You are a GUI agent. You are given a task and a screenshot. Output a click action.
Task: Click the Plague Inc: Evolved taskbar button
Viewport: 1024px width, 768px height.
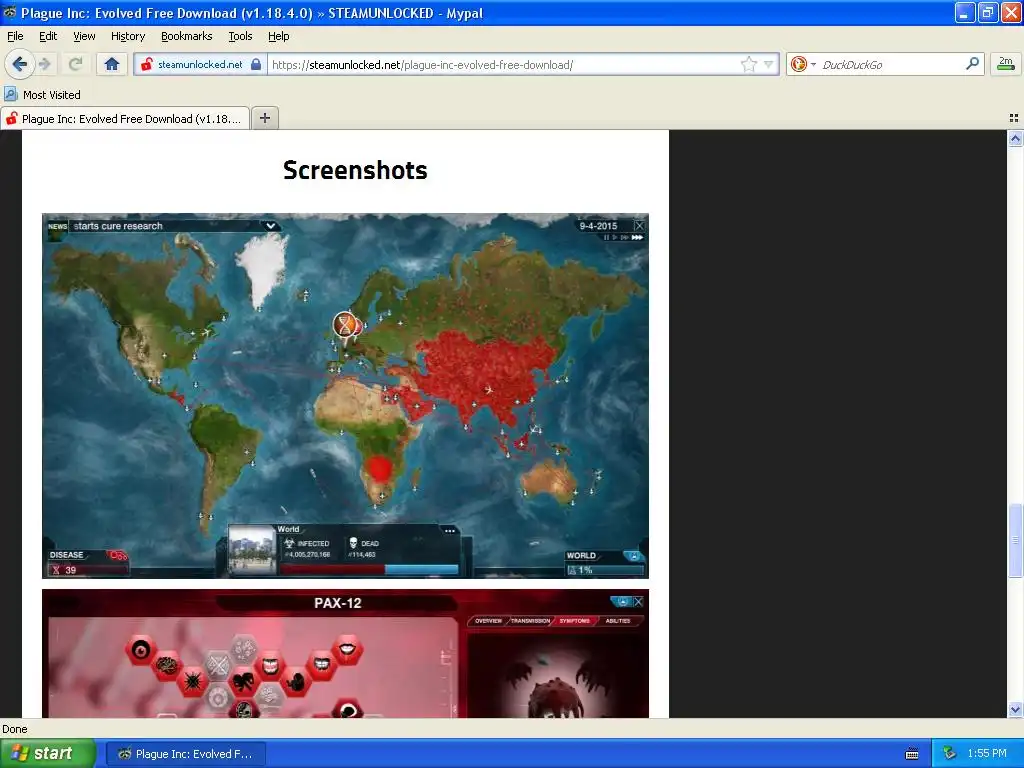click(x=185, y=754)
